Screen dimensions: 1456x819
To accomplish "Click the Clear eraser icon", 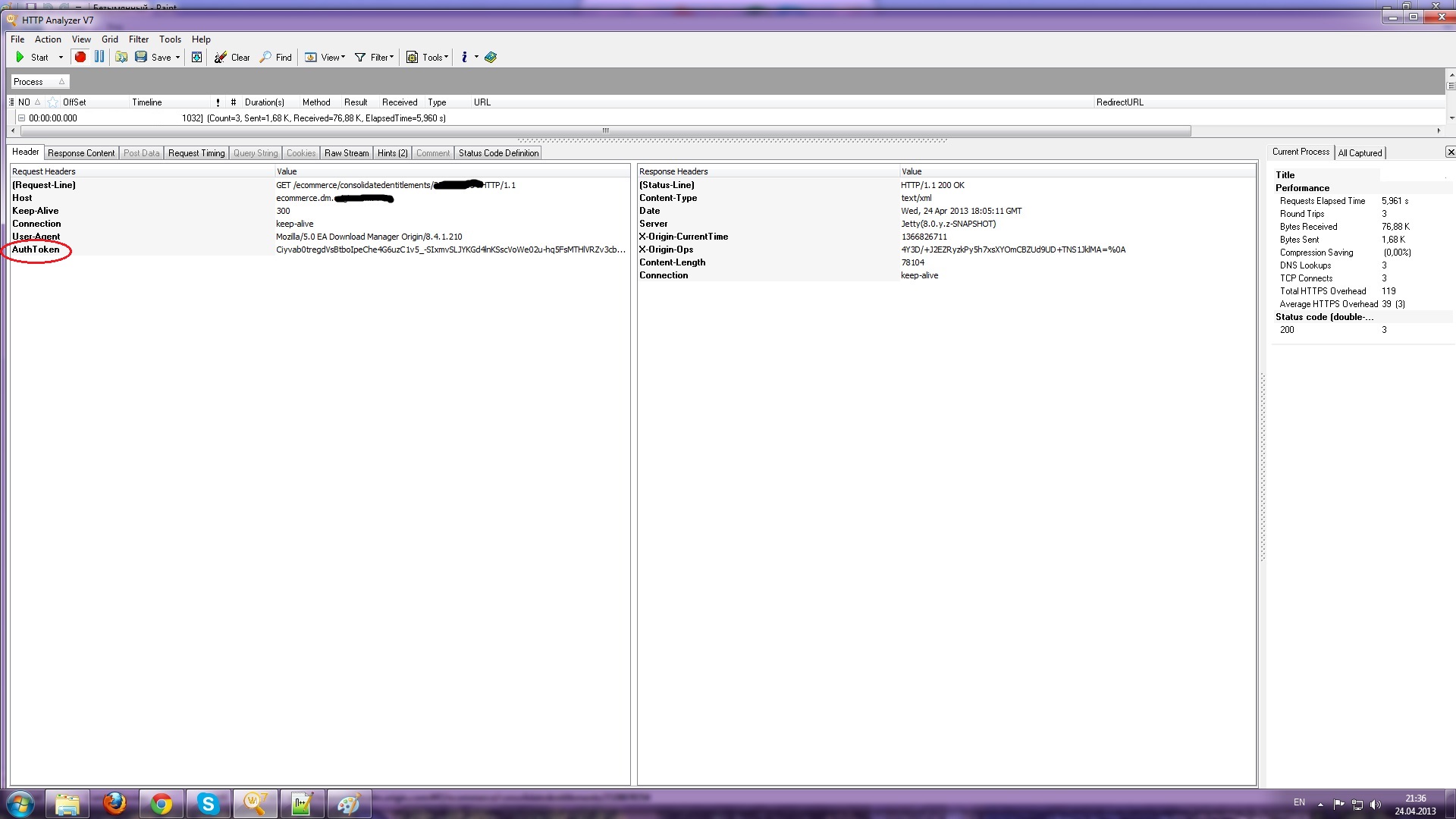I will coord(221,57).
